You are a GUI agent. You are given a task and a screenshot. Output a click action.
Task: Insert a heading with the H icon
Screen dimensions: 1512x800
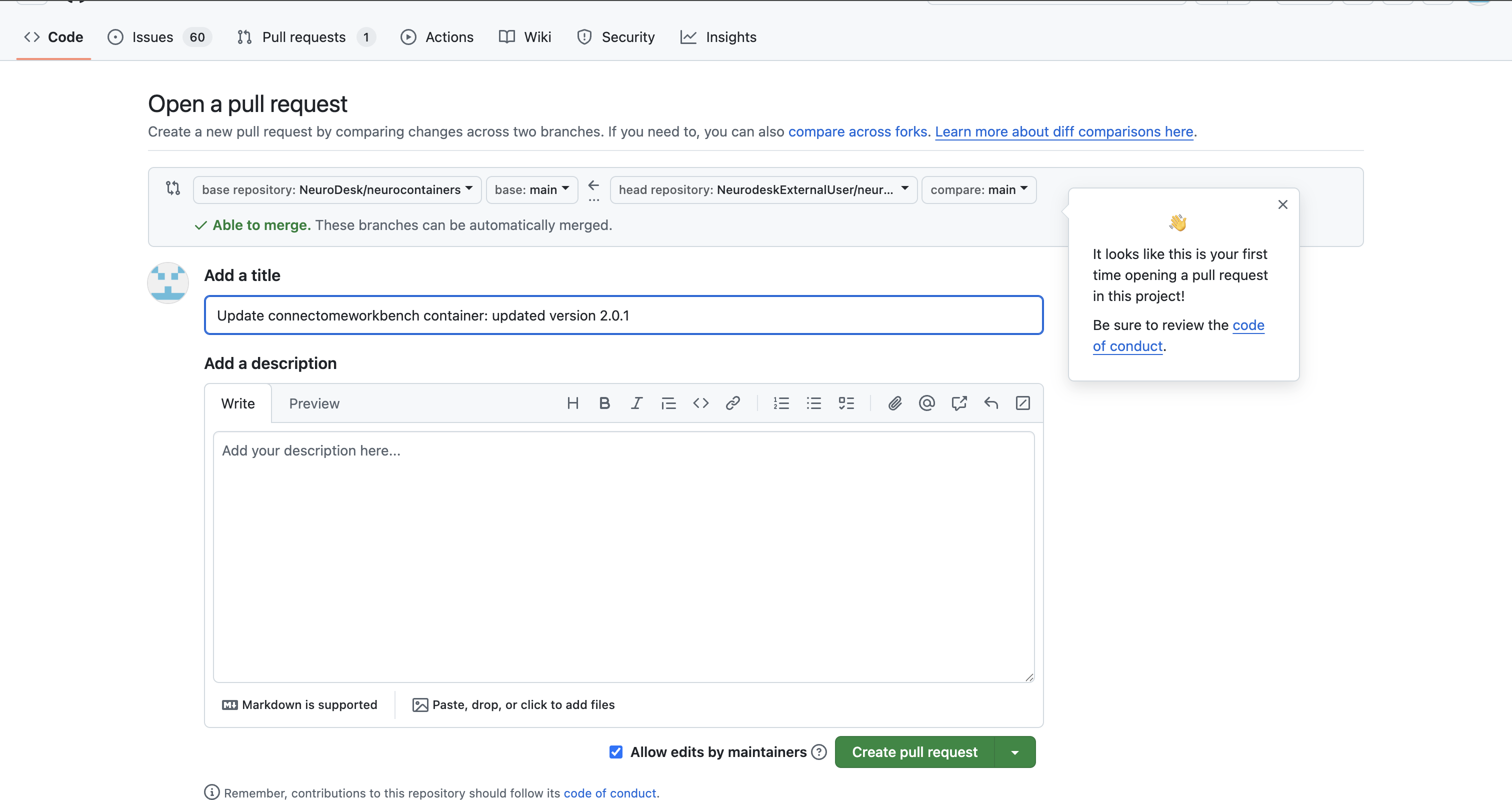click(x=572, y=403)
